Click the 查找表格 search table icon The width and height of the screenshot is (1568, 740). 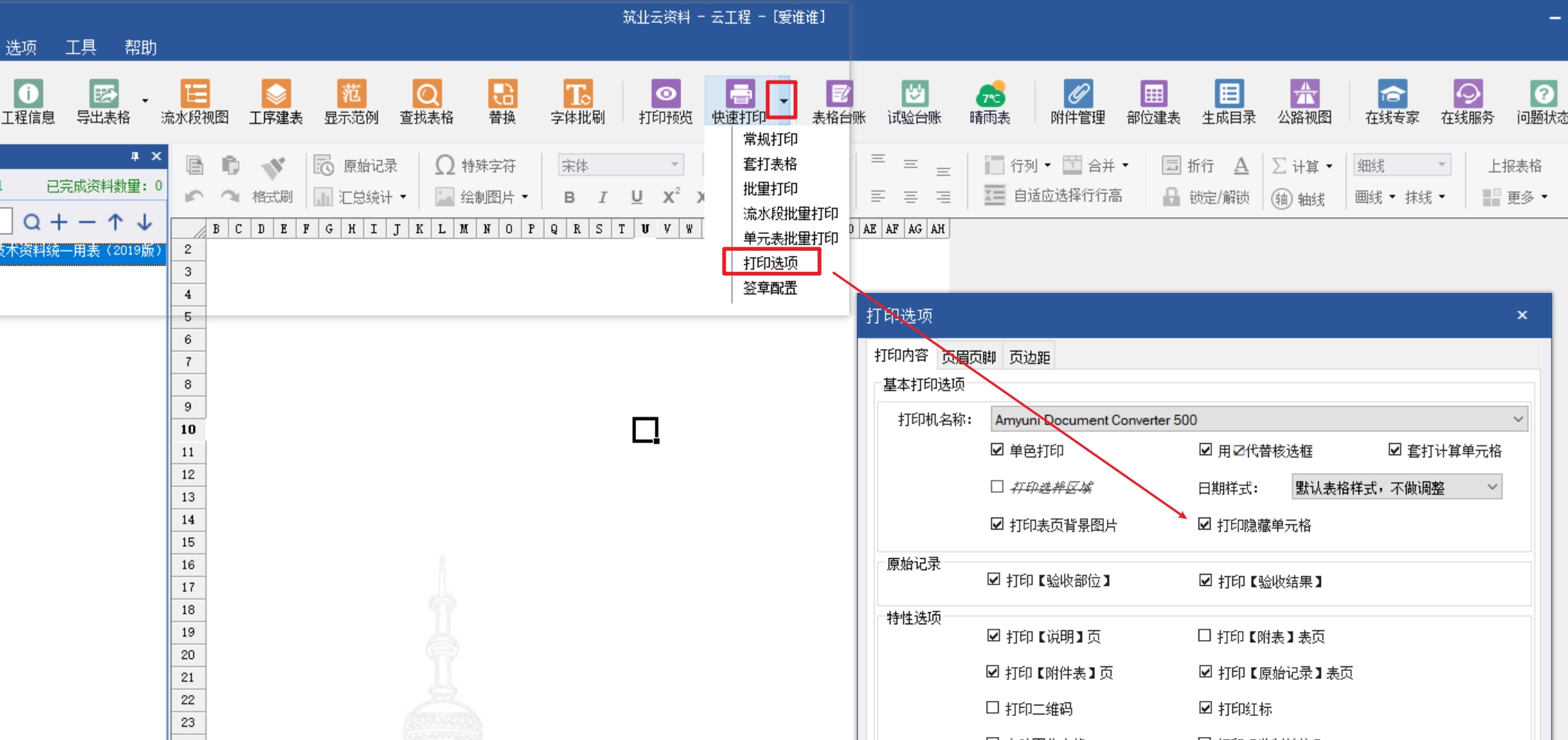pos(427,101)
